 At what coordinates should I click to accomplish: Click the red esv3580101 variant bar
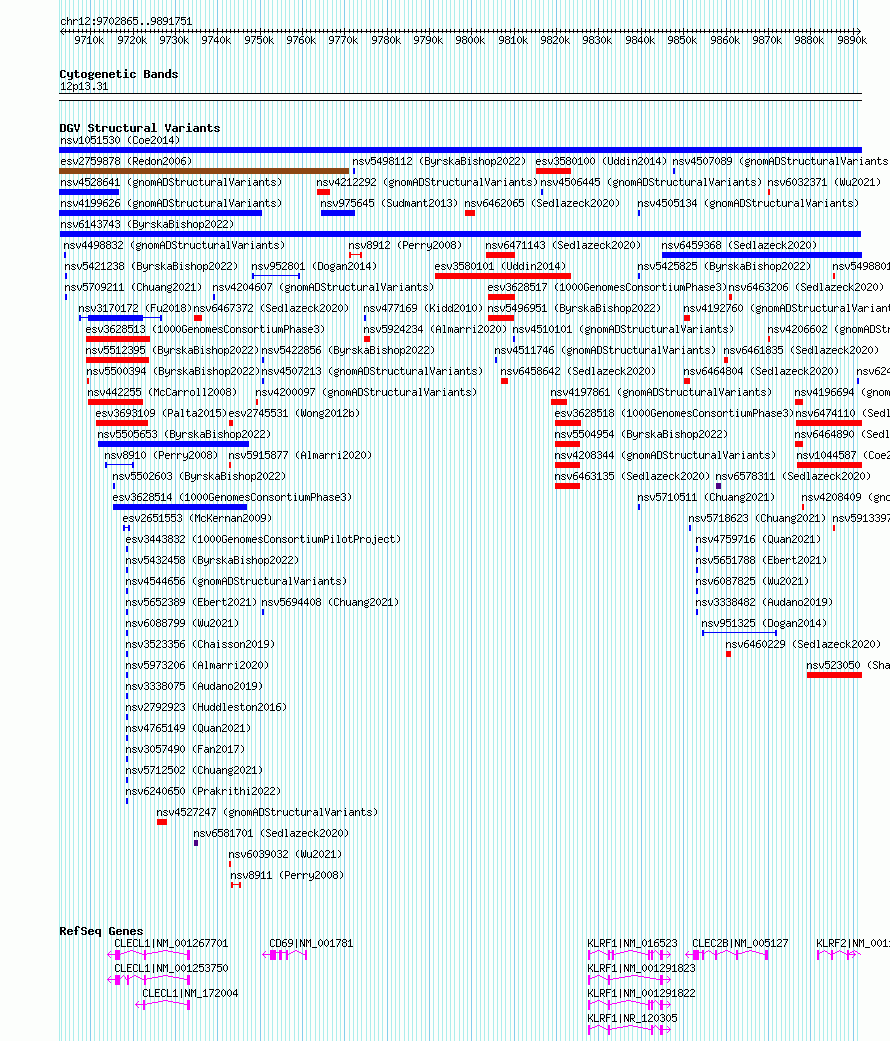pos(503,276)
